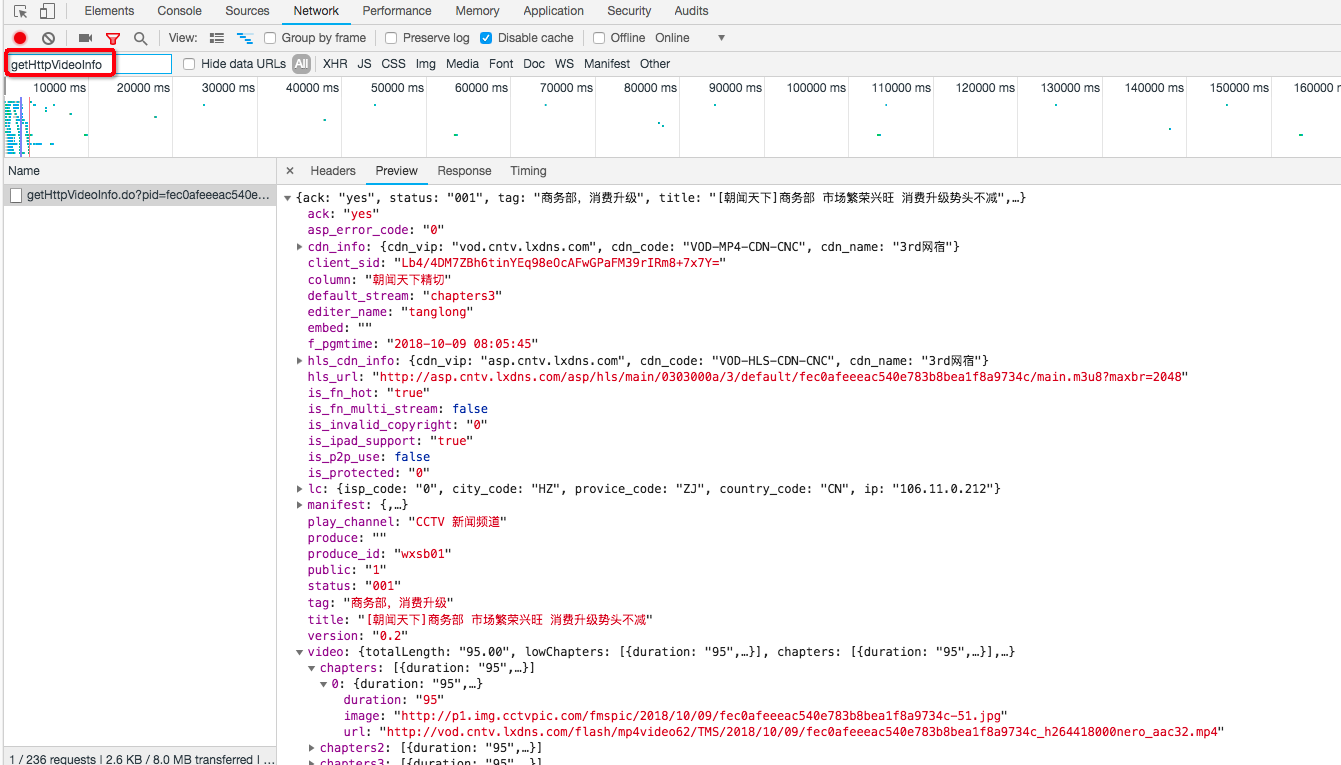Filter requests by Other type
Image resolution: width=1341 pixels, height=765 pixels.
655,64
